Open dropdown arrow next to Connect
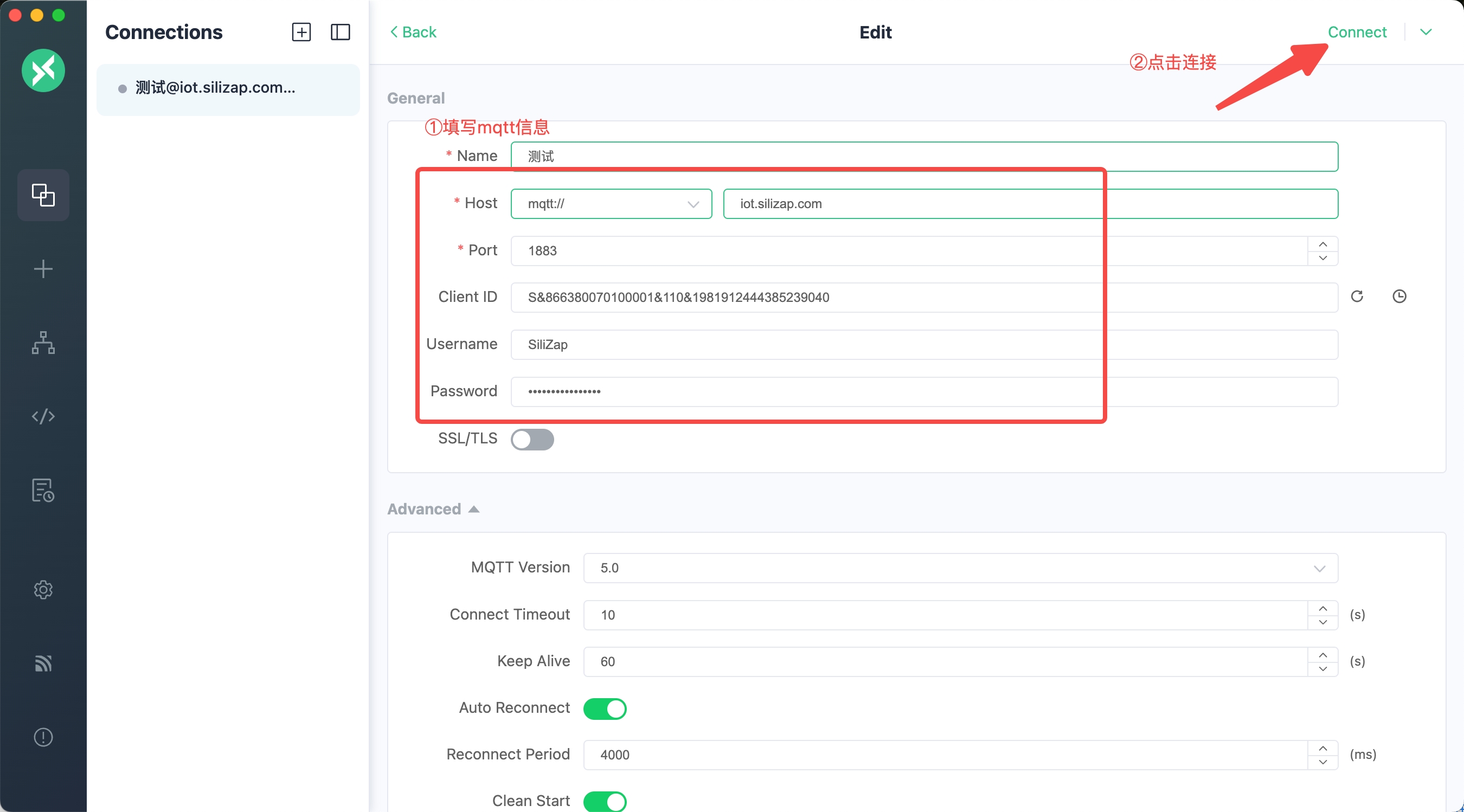Viewport: 1464px width, 812px height. (1426, 32)
